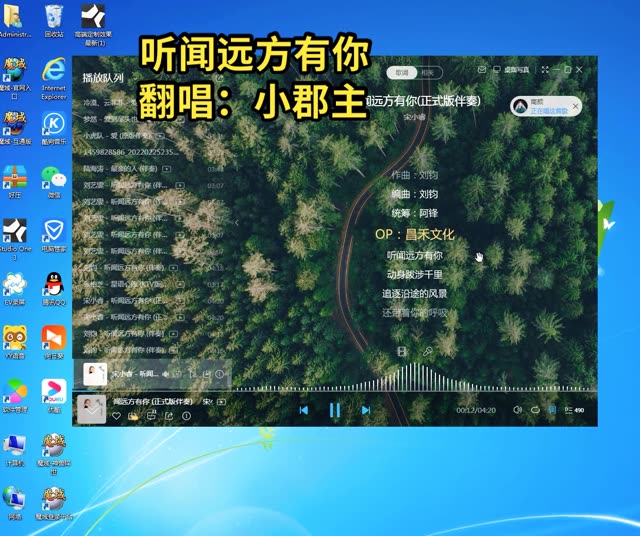Click the lyric line 追逐沿途的风景
This screenshot has width=640, height=536.
coord(414,294)
